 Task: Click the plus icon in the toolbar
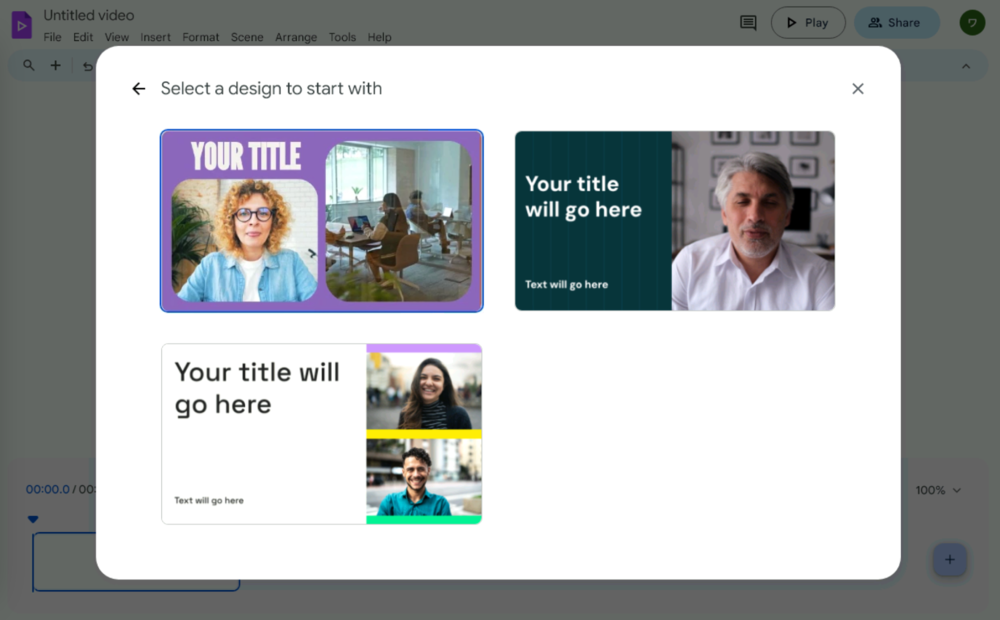coord(56,66)
